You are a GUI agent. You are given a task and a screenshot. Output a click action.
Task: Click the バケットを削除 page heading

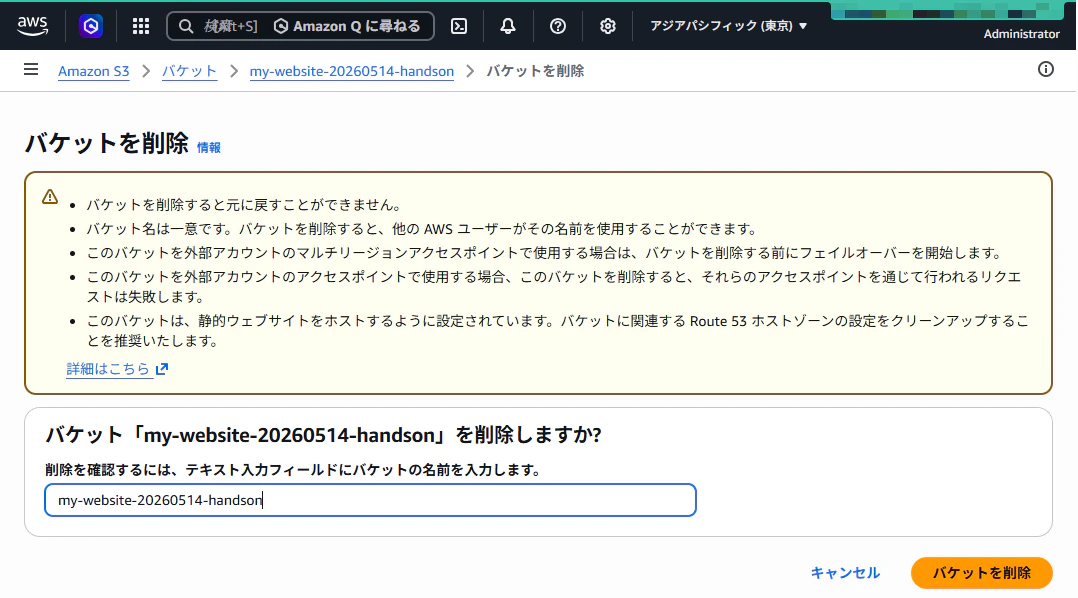(107, 143)
